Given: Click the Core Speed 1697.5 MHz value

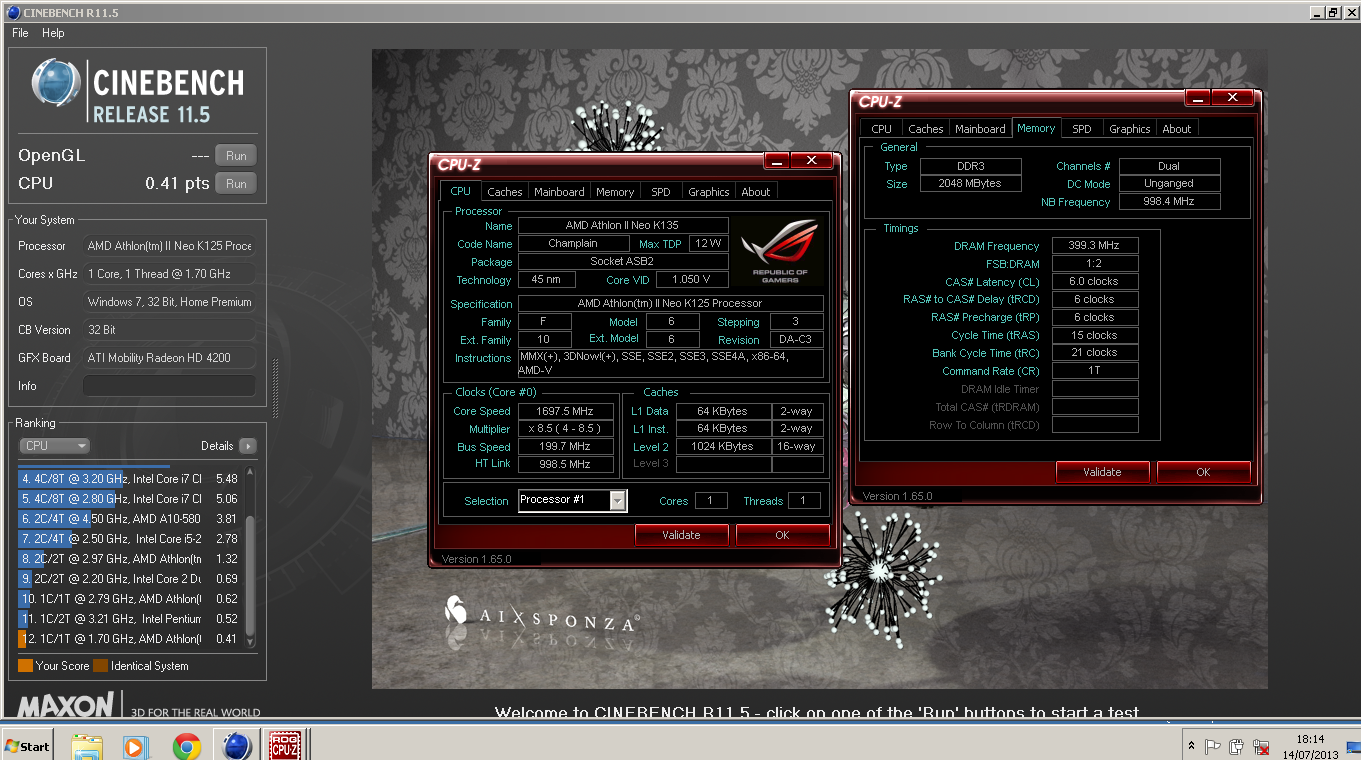Looking at the screenshot, I should tap(565, 411).
